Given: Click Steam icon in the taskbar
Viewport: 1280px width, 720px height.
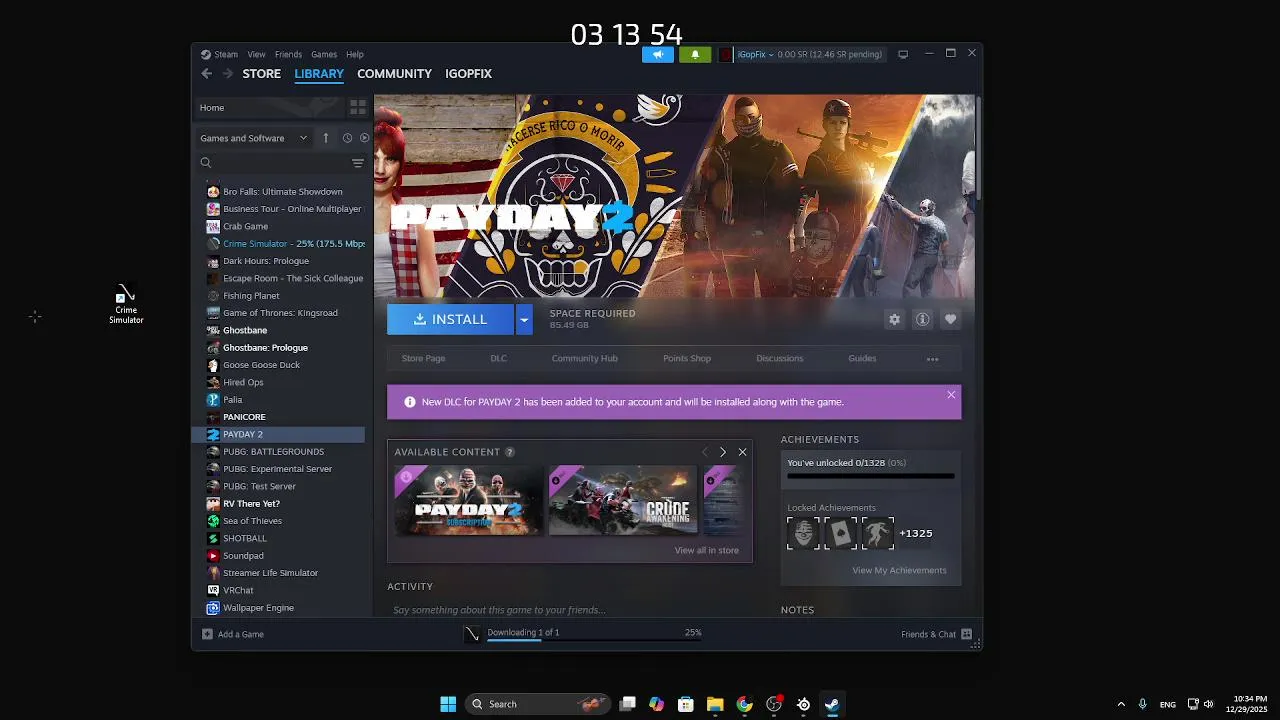Looking at the screenshot, I should [832, 704].
